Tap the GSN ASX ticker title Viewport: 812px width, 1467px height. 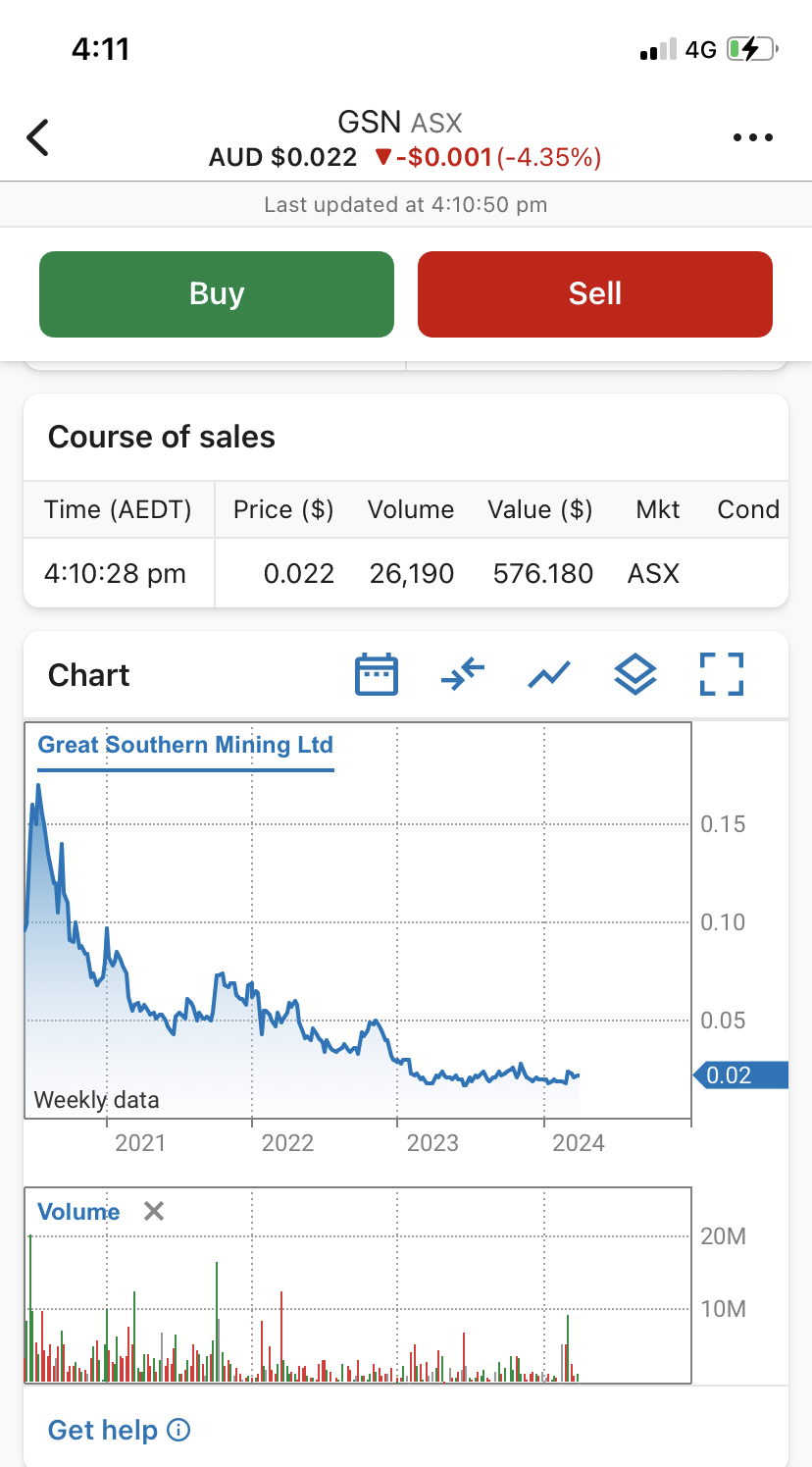click(400, 123)
